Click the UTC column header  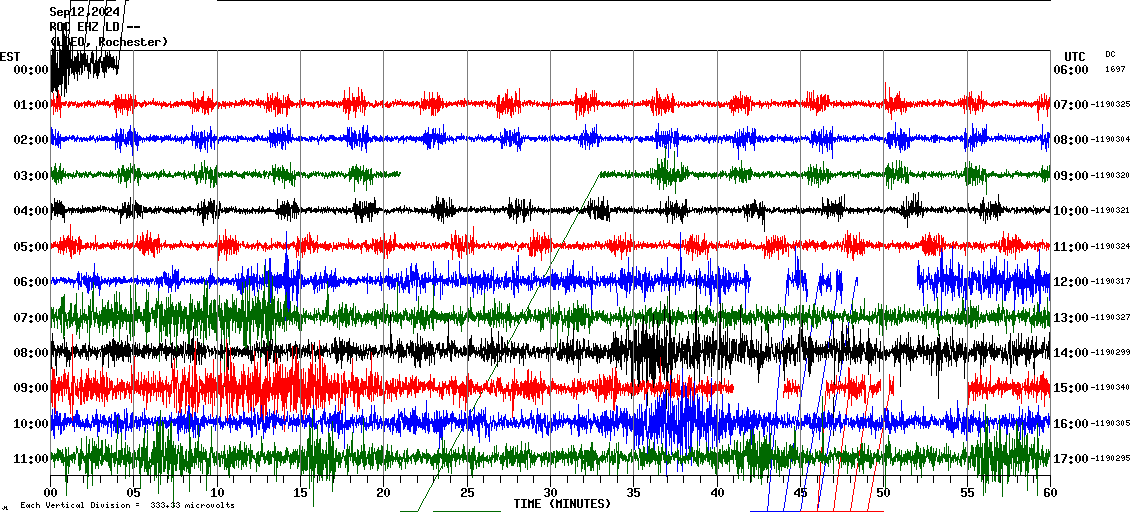[x=1074, y=56]
